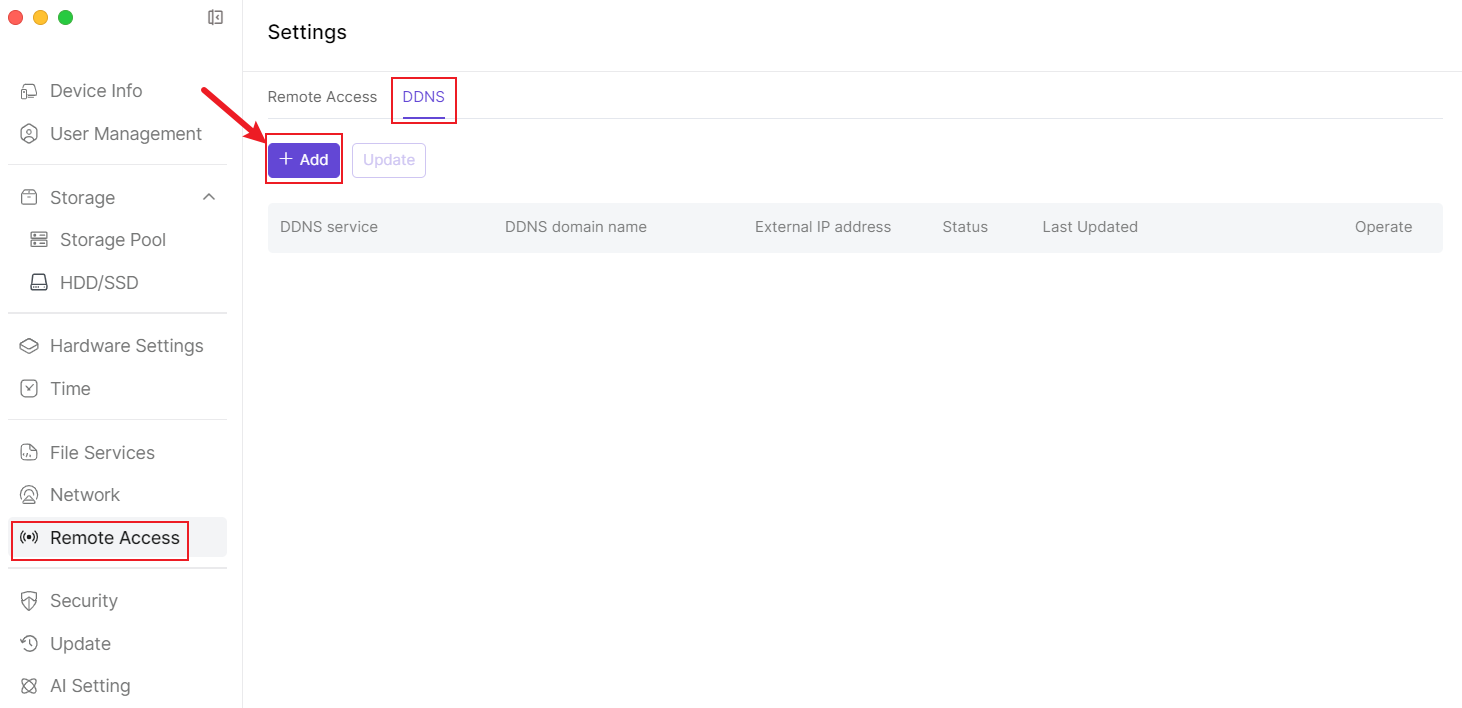Select the DDNS tab
This screenshot has height=708, width=1462.
(423, 97)
